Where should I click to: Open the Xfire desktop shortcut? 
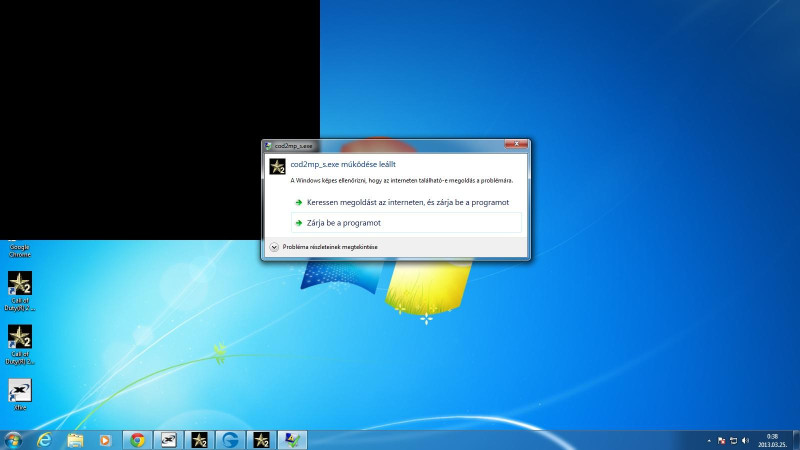[20, 395]
